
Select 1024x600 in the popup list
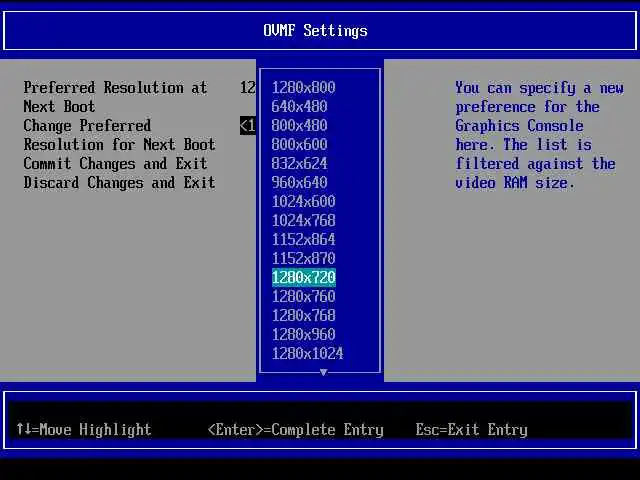[x=303, y=201]
